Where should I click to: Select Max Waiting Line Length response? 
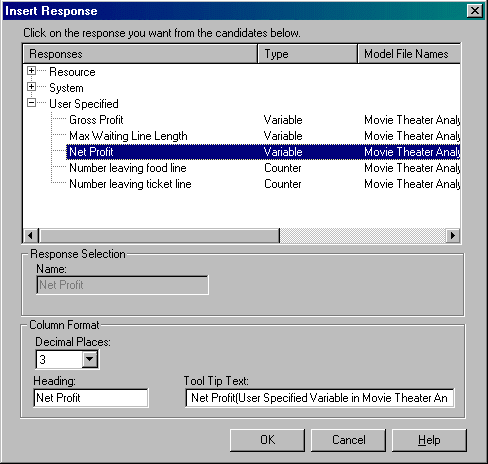pyautogui.click(x=128, y=136)
